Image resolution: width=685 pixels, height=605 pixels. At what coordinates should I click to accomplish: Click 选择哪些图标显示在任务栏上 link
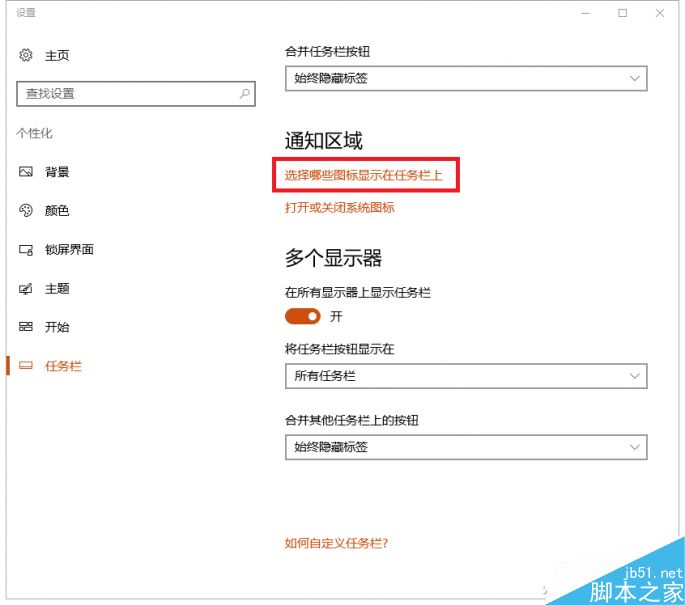363,175
